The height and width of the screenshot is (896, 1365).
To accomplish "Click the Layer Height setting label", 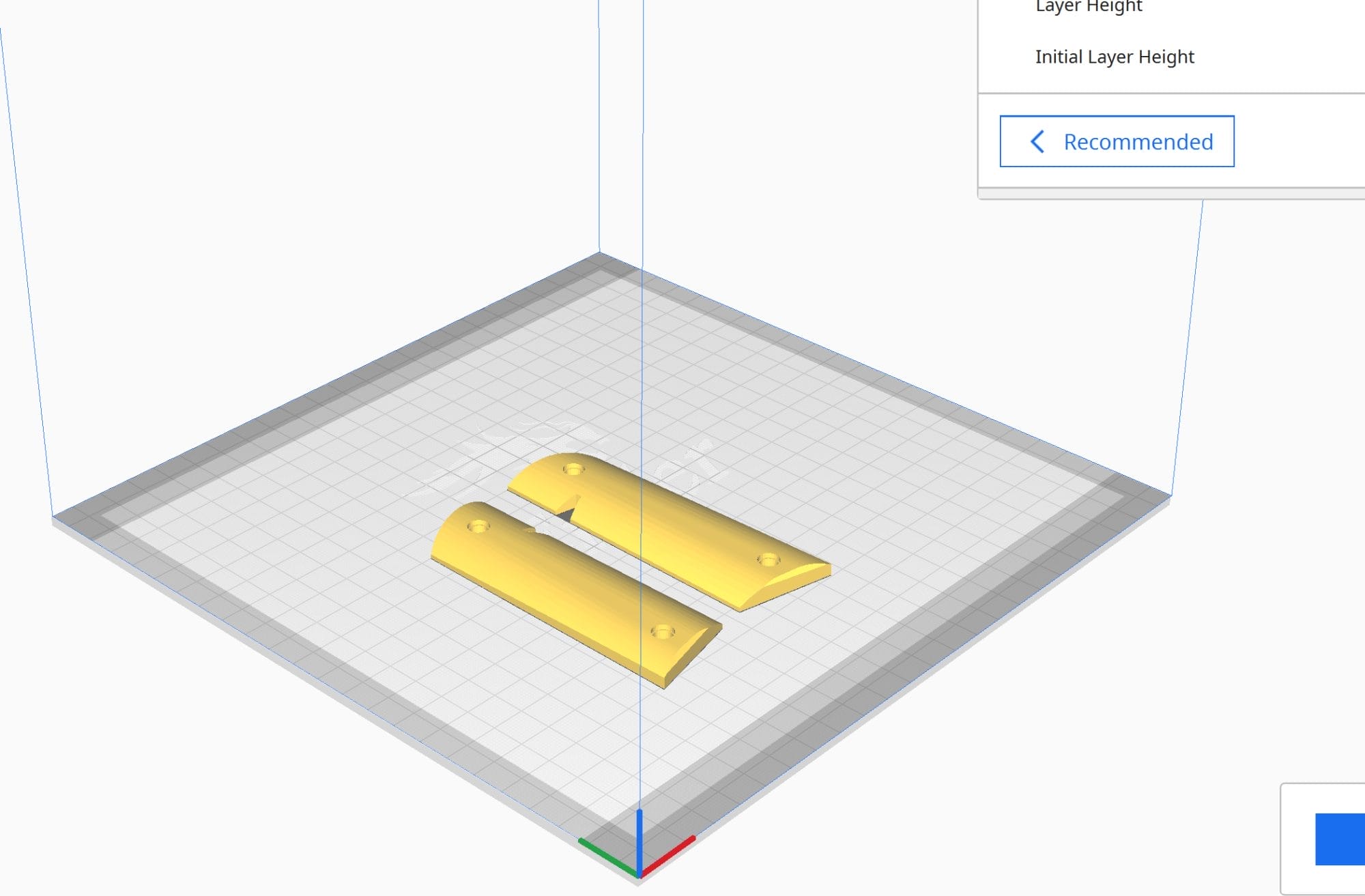I will tap(1089, 7).
